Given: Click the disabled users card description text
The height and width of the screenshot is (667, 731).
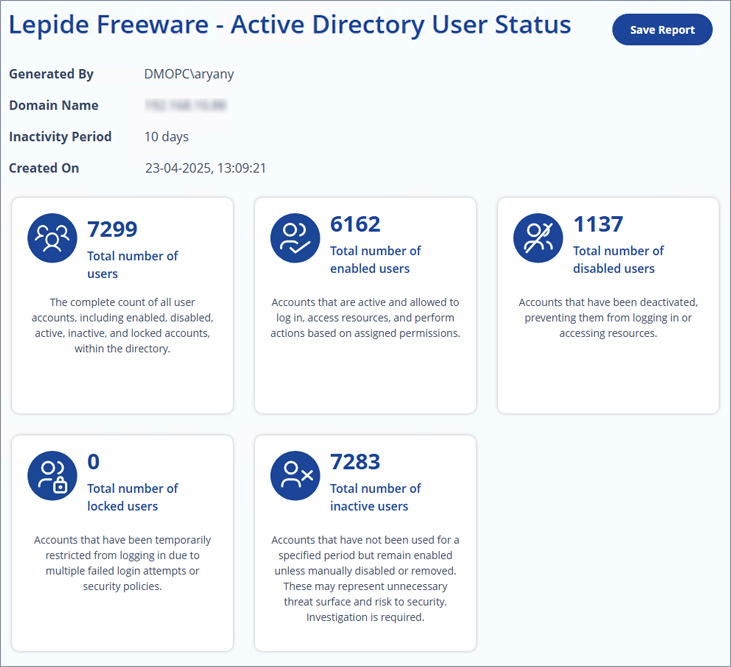Looking at the screenshot, I should 608,318.
